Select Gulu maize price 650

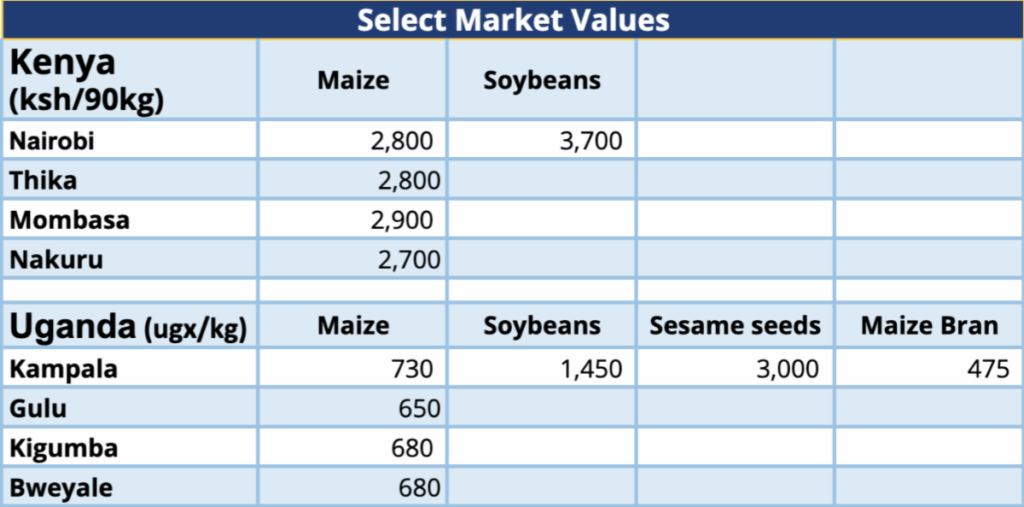tap(420, 409)
